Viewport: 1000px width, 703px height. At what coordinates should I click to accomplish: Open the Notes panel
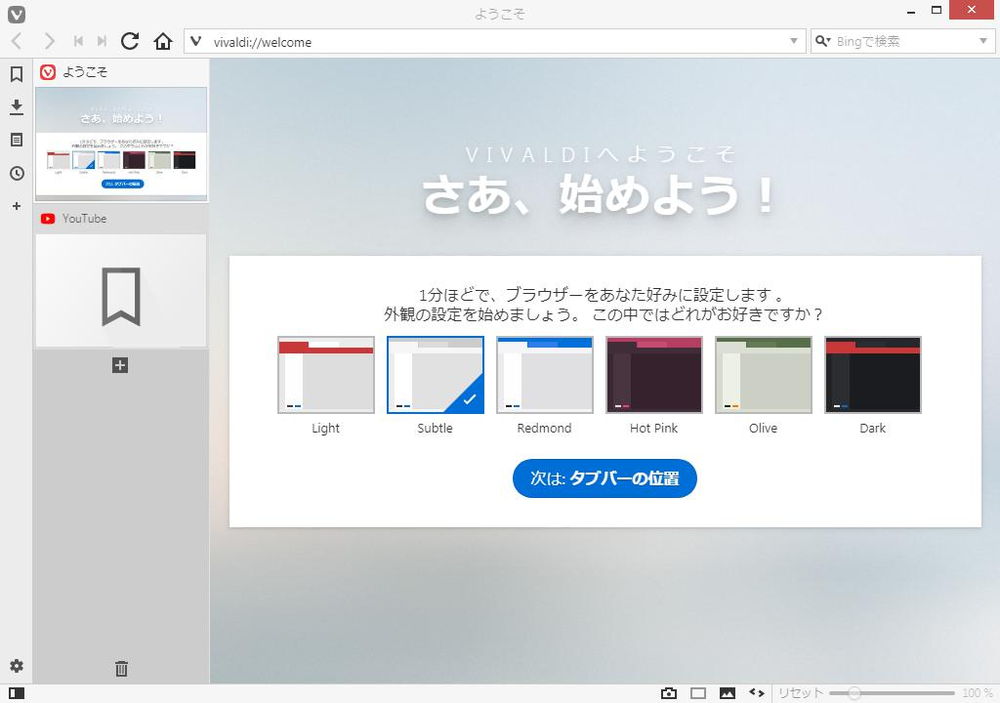[16, 140]
